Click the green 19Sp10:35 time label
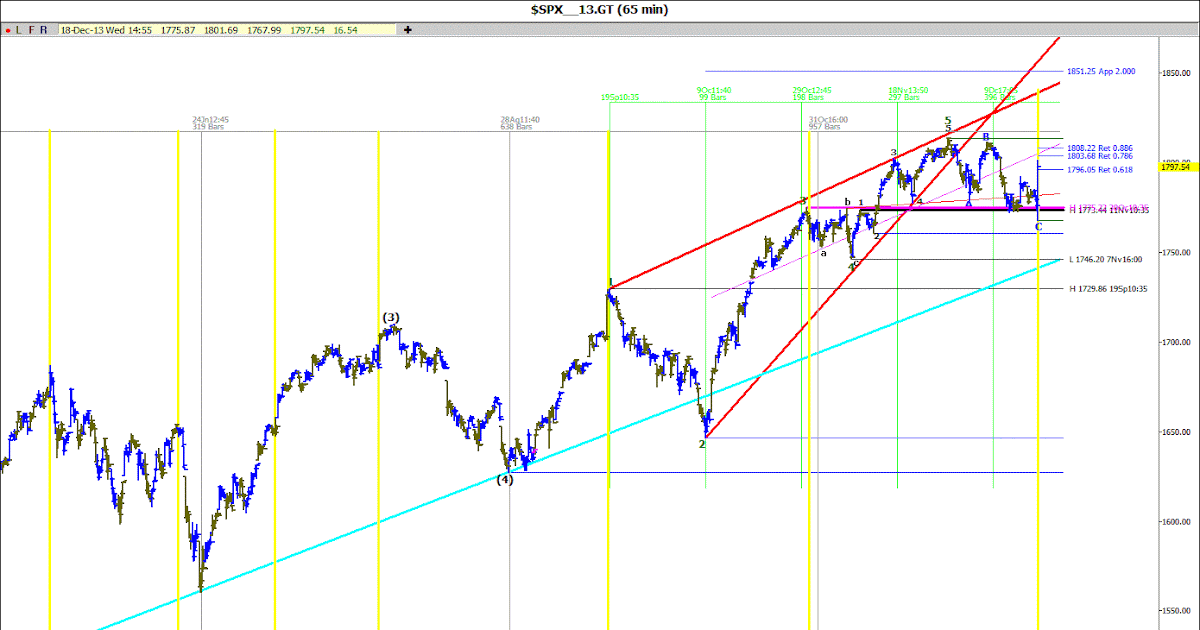 coord(620,97)
